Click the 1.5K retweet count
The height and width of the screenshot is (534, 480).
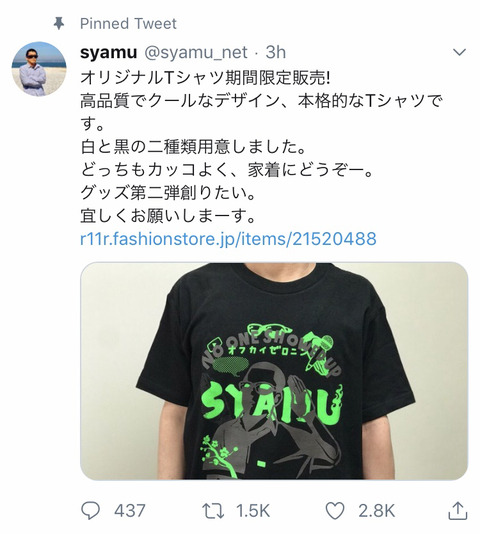point(253,511)
